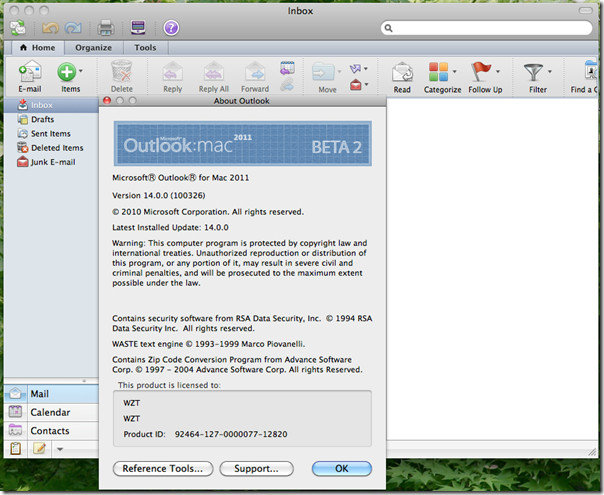Click the Outlook:mac 2011 BETA 2 banner
The width and height of the screenshot is (604, 495).
click(x=243, y=143)
